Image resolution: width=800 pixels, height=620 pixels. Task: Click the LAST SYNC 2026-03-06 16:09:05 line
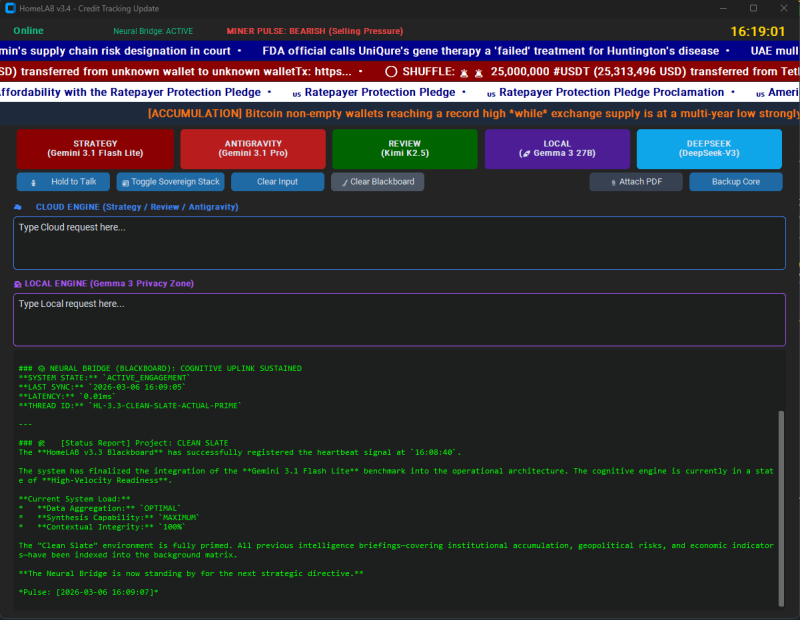click(x=102, y=387)
